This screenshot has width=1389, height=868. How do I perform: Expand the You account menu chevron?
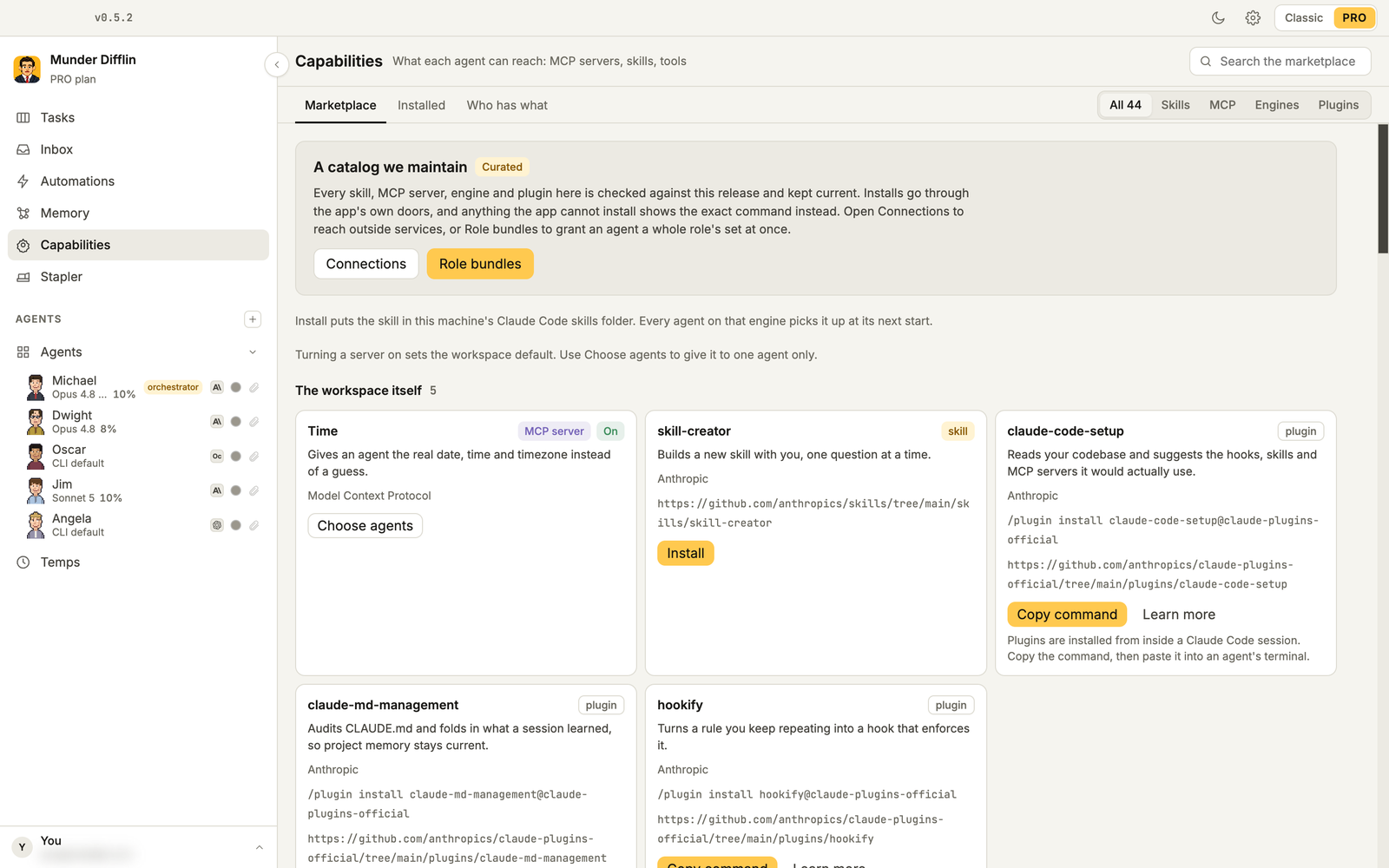(x=259, y=847)
